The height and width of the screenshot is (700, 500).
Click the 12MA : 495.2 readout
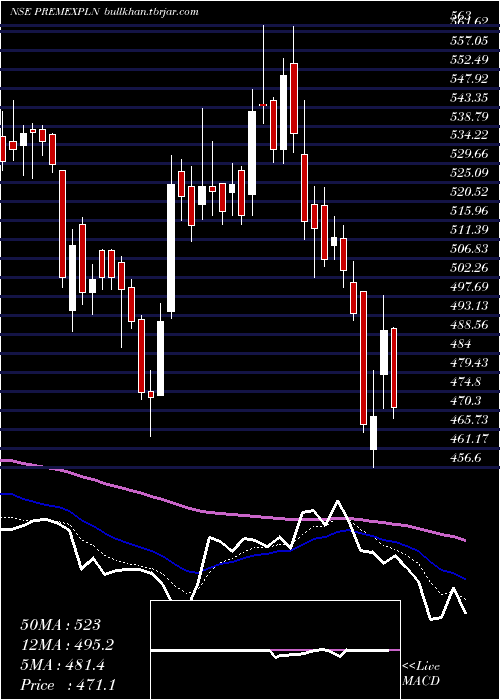click(x=67, y=645)
